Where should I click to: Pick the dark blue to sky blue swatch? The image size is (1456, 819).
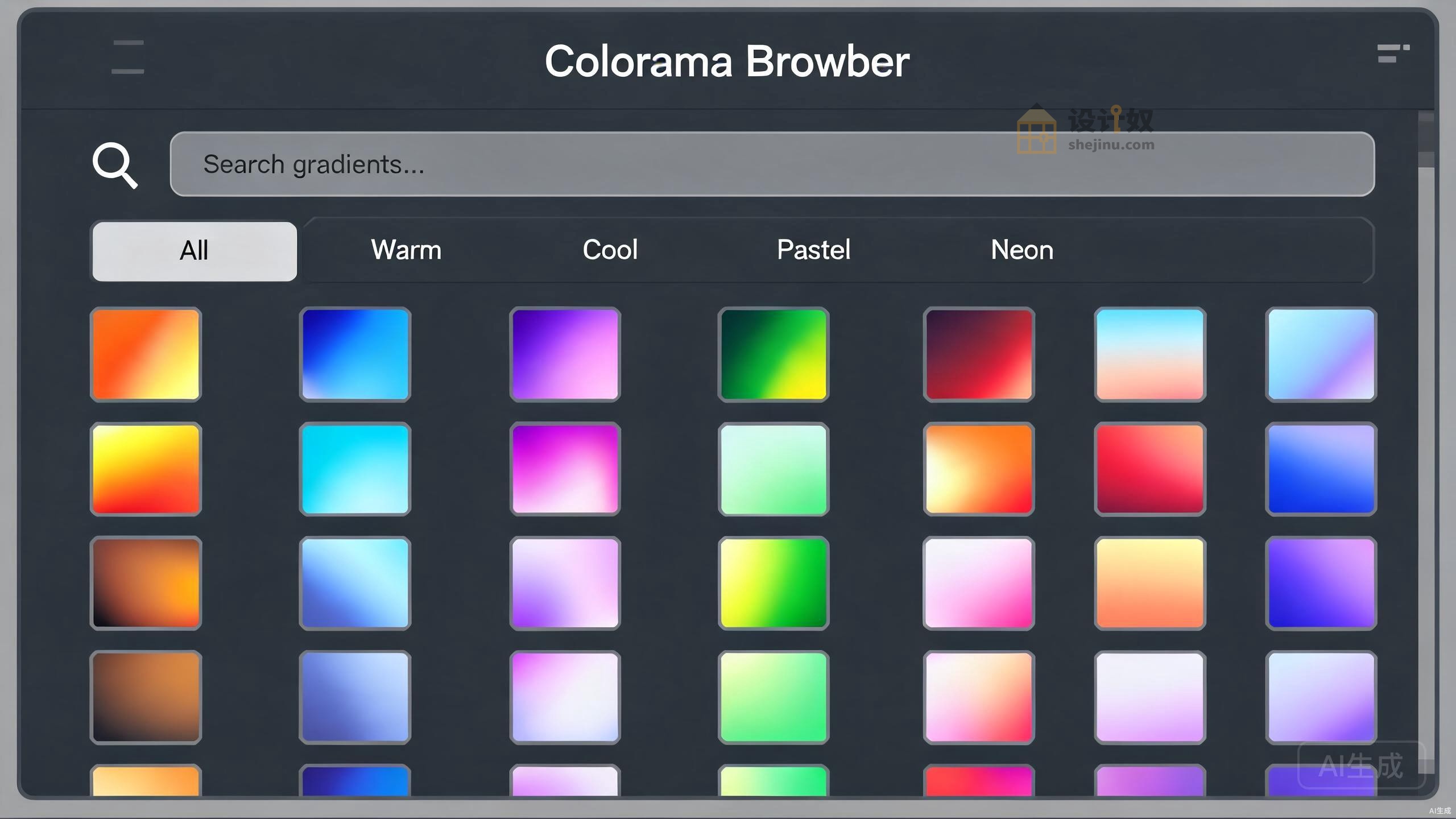tap(355, 354)
